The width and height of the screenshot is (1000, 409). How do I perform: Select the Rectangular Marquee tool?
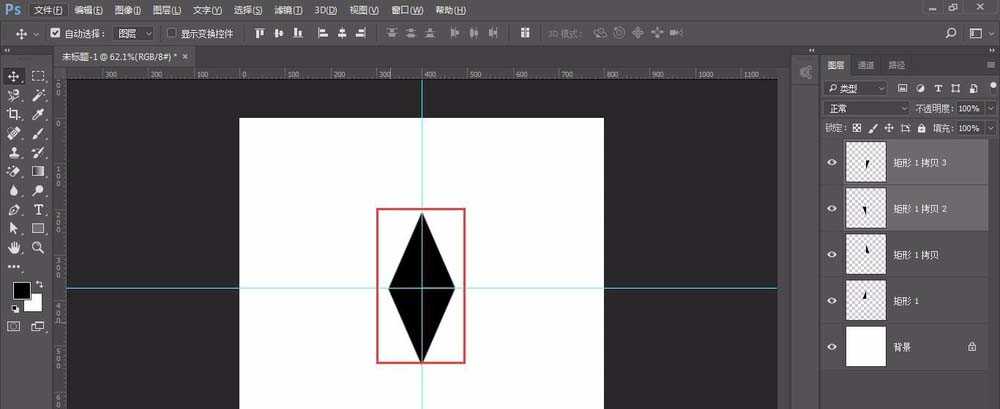coord(38,76)
